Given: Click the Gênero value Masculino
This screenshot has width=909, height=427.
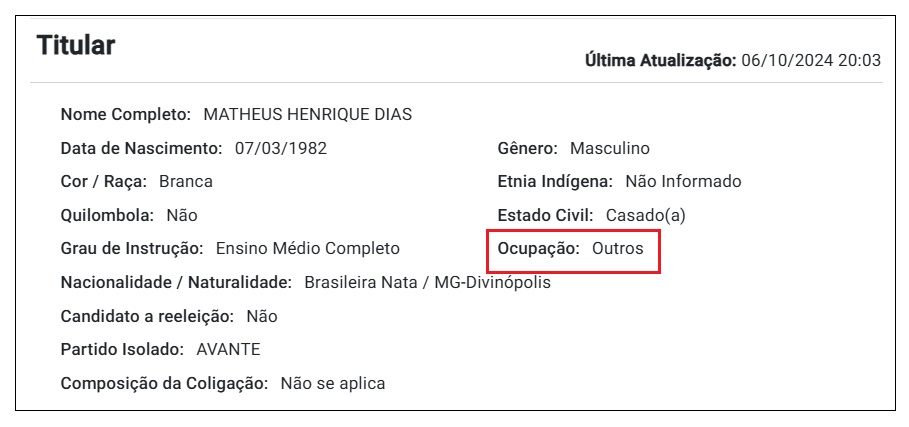Looking at the screenshot, I should [x=610, y=148].
